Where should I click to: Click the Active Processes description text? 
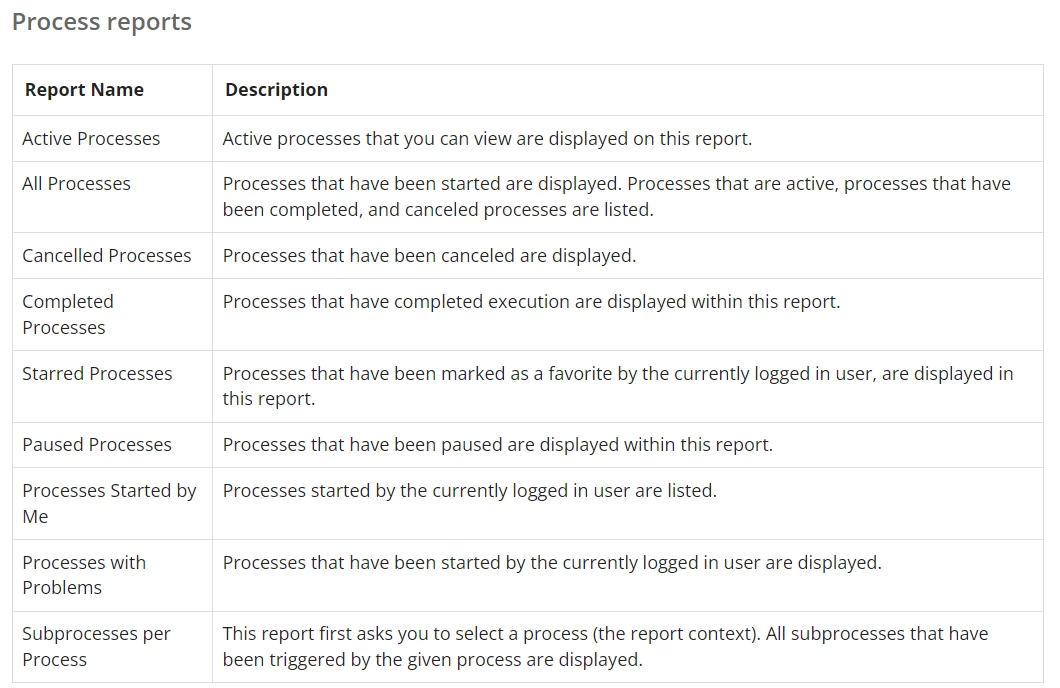point(487,139)
